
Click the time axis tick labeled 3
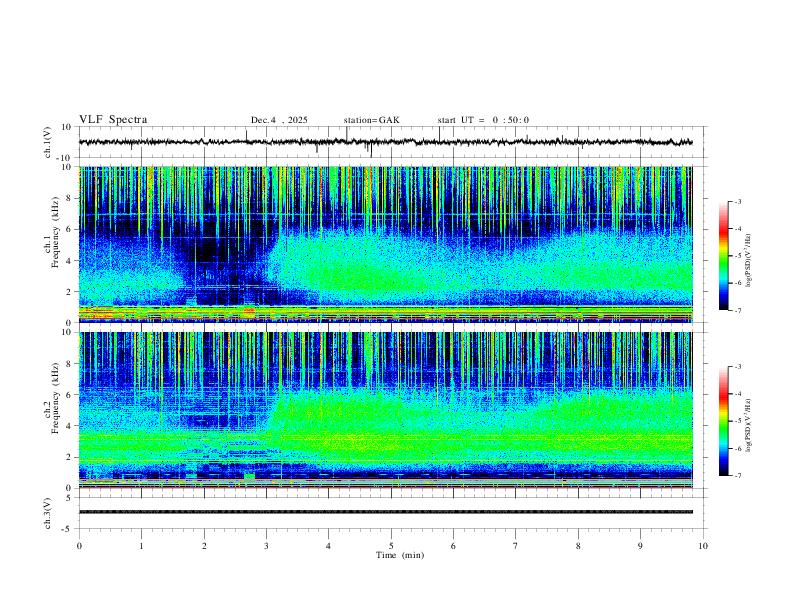click(266, 546)
